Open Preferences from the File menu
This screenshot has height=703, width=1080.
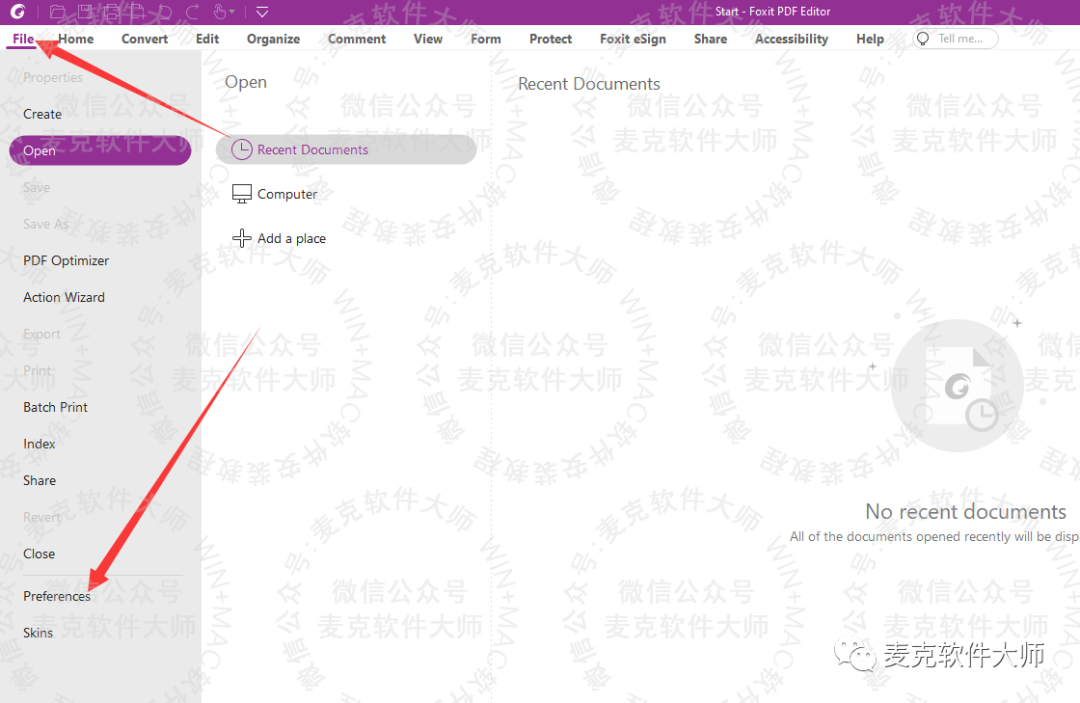pyautogui.click(x=56, y=596)
